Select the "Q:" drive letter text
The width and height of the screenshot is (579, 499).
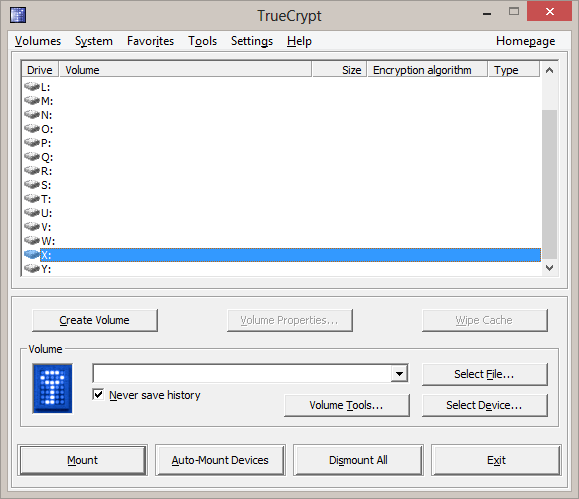click(x=47, y=157)
